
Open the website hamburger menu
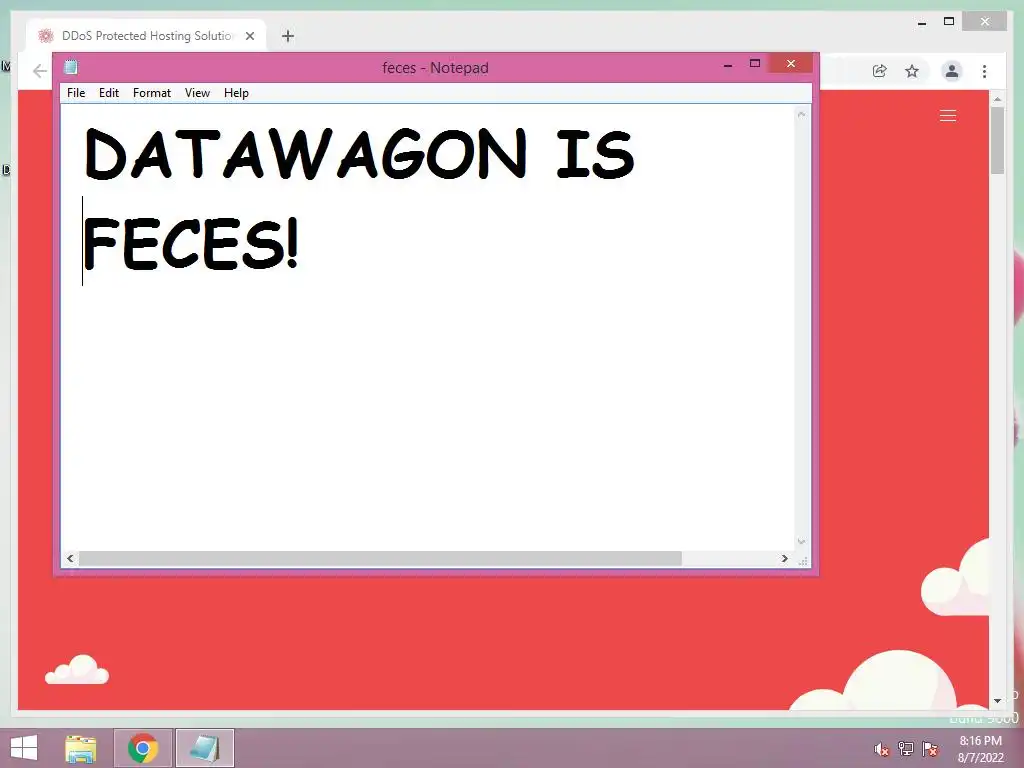point(948,116)
